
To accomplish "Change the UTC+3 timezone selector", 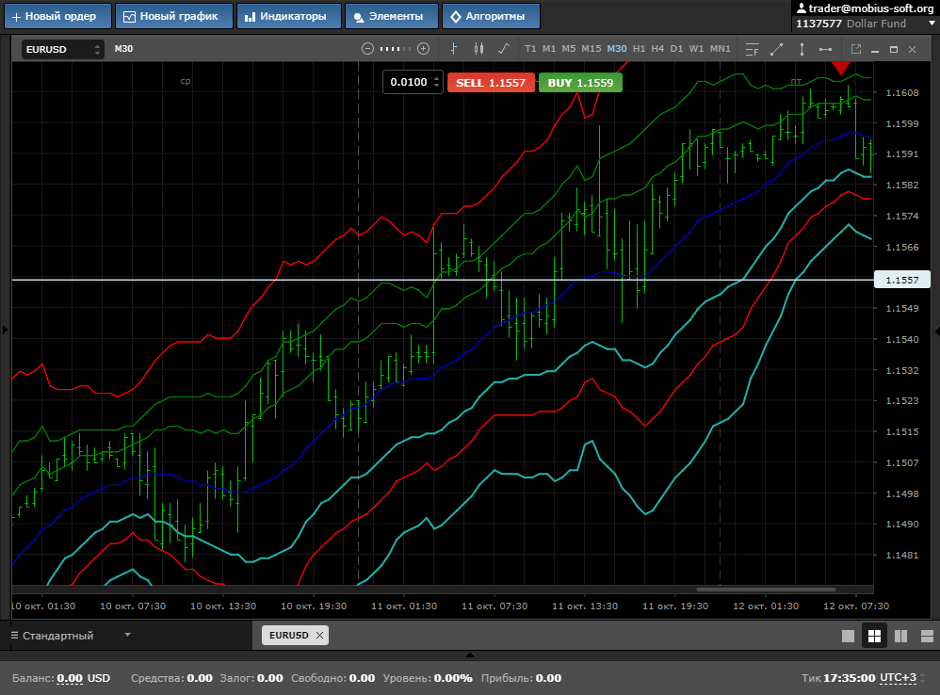I will coord(902,678).
